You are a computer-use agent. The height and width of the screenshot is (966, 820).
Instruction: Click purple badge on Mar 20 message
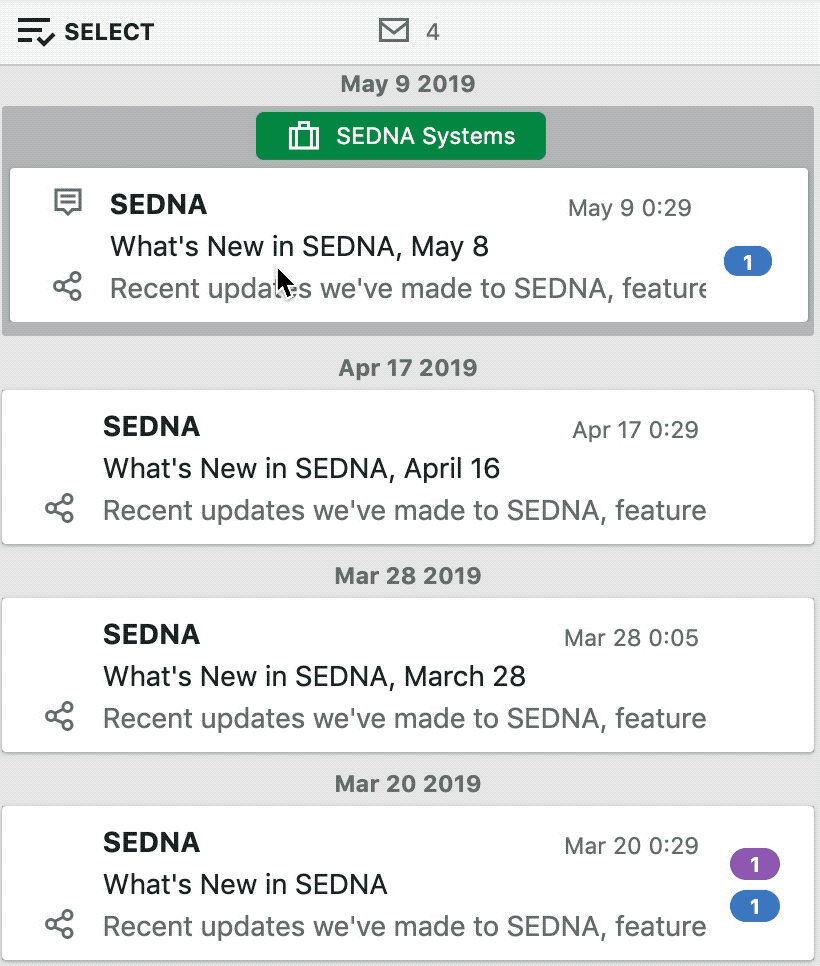(755, 864)
